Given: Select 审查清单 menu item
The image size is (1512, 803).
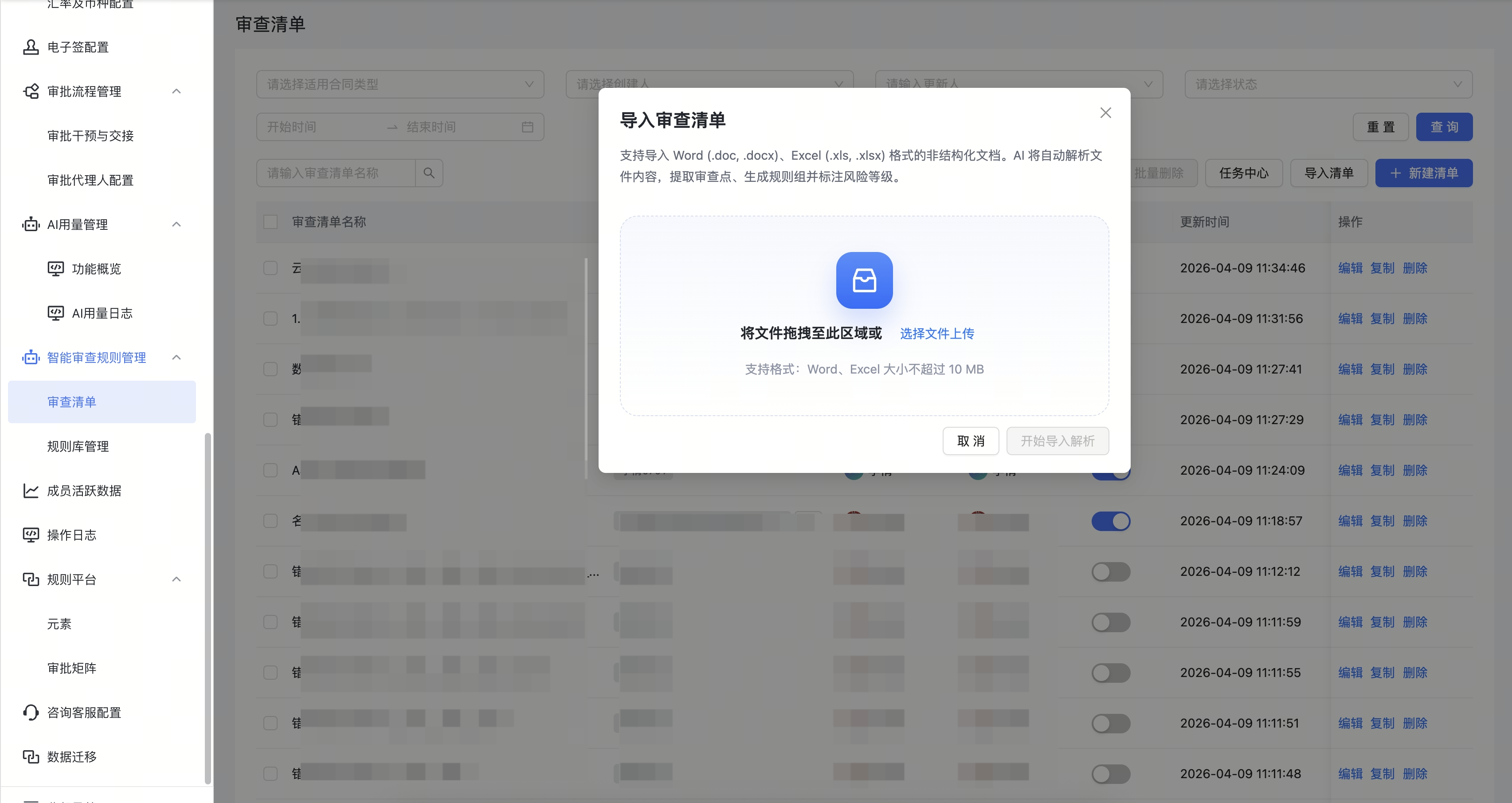Looking at the screenshot, I should point(102,402).
